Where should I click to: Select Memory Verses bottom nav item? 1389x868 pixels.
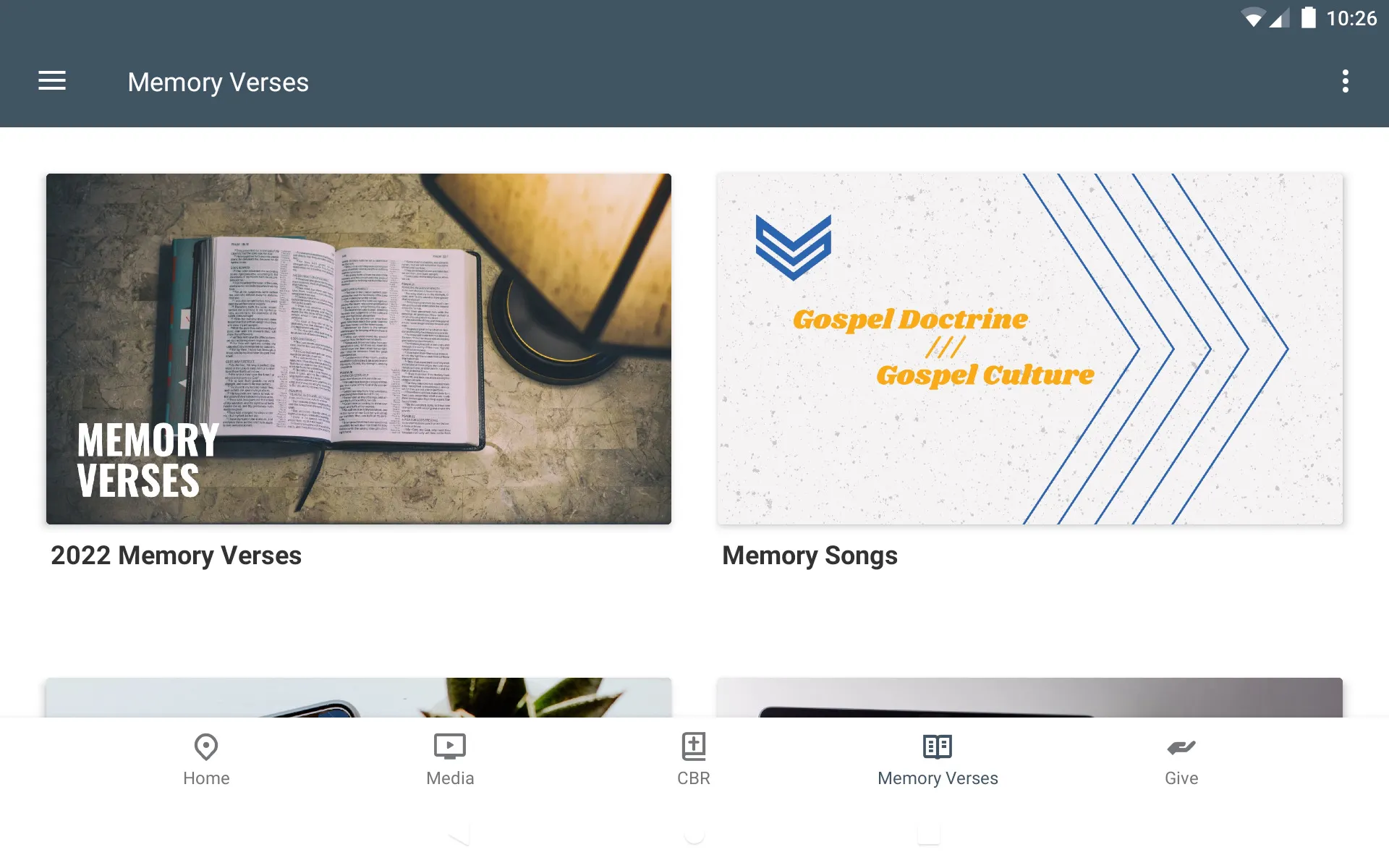click(x=937, y=759)
